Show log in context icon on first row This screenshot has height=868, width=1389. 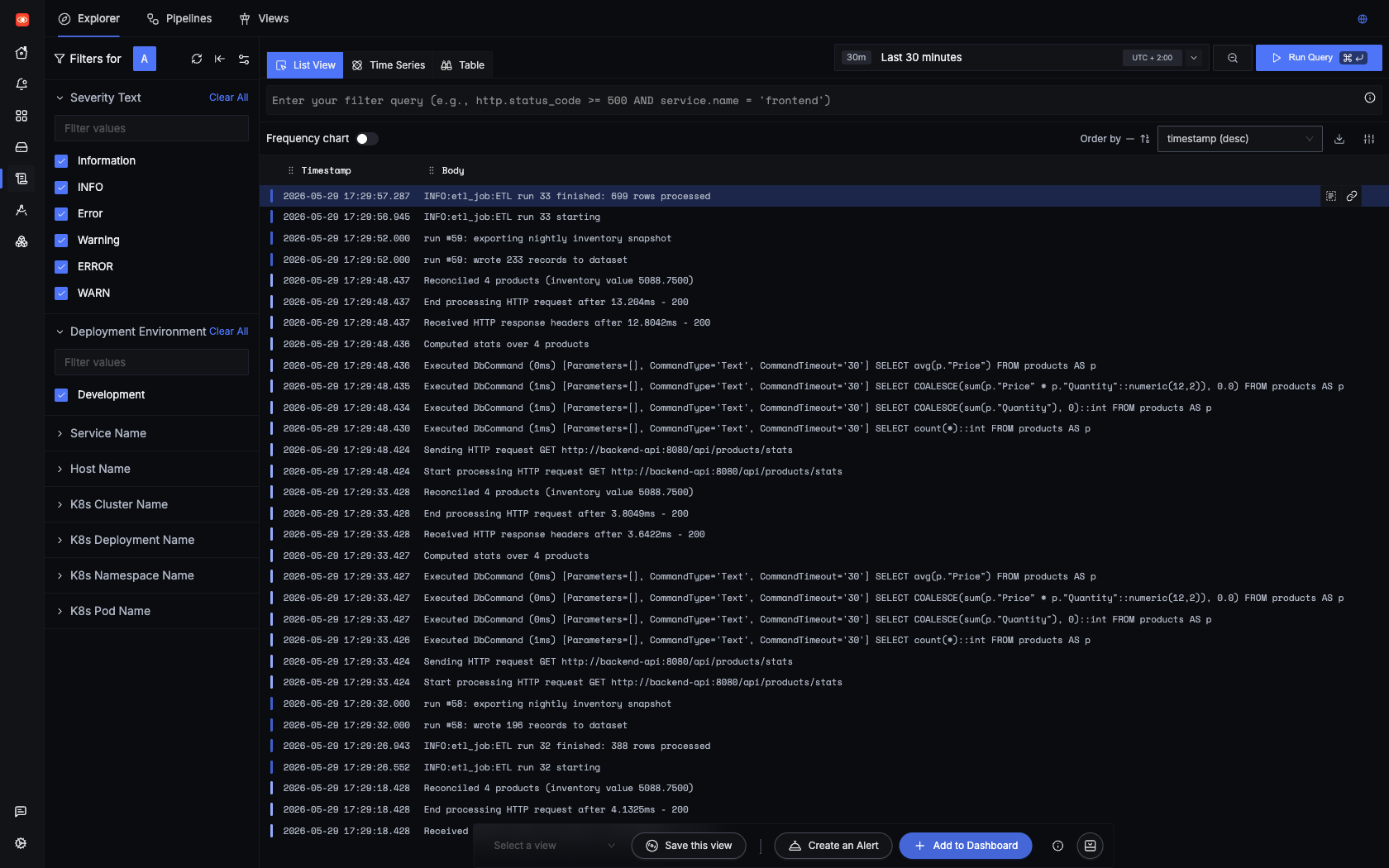pyautogui.click(x=1331, y=196)
